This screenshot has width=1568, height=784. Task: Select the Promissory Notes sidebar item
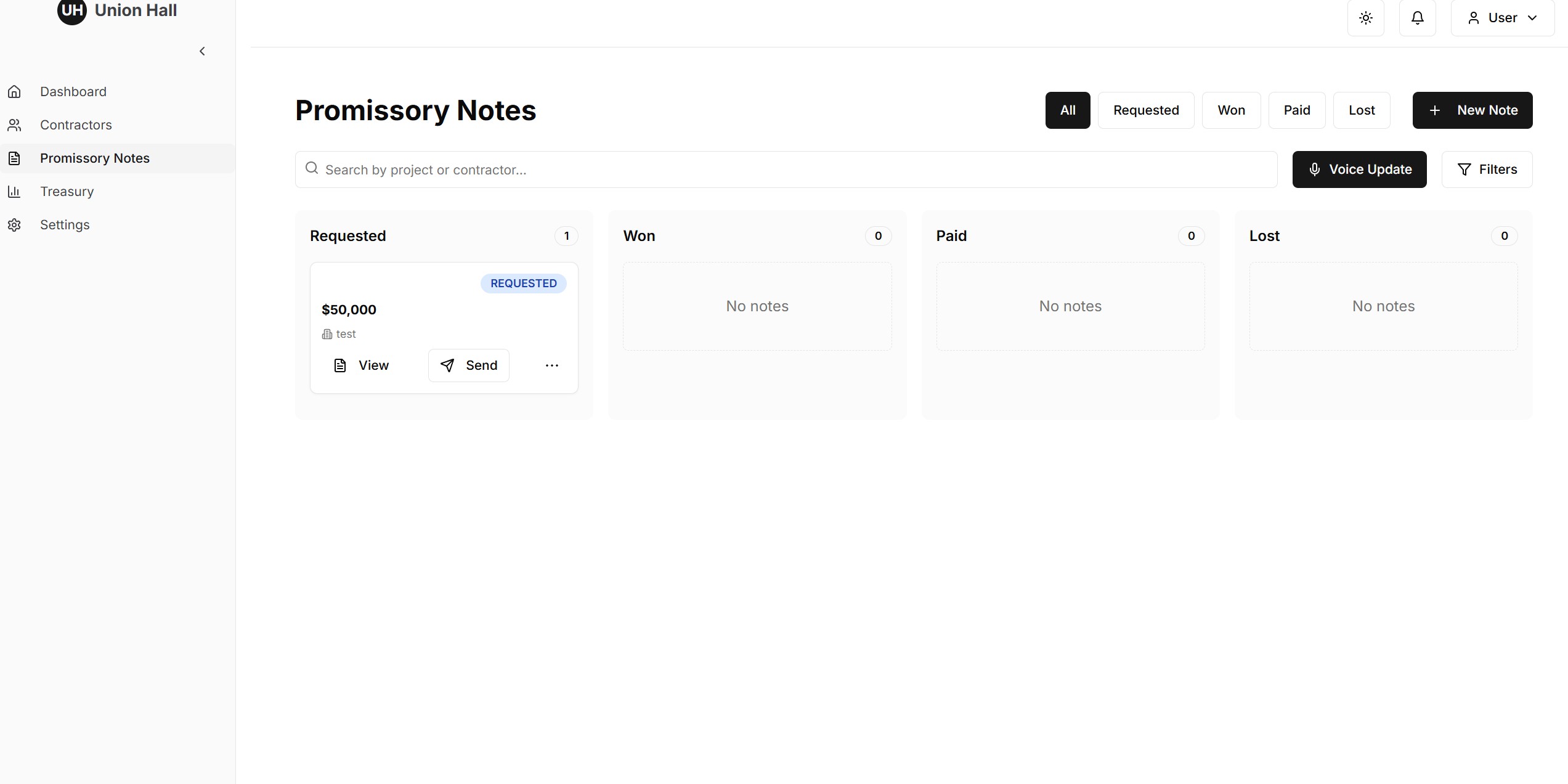(94, 158)
